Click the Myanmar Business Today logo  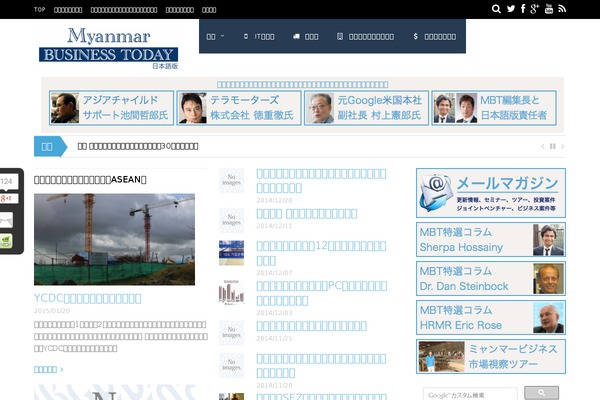(108, 47)
